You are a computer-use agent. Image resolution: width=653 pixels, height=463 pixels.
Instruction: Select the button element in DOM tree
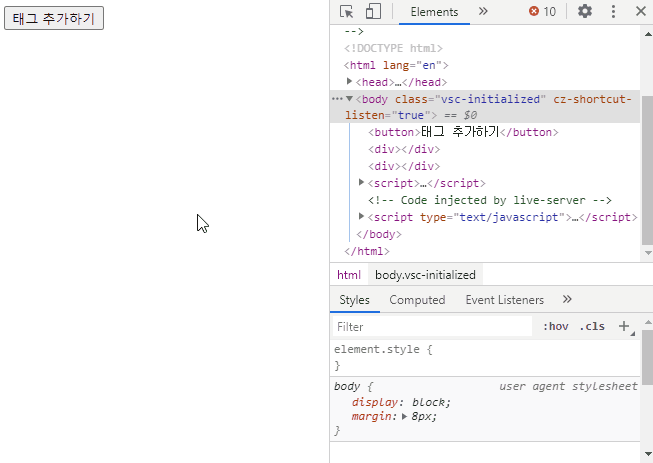463,132
